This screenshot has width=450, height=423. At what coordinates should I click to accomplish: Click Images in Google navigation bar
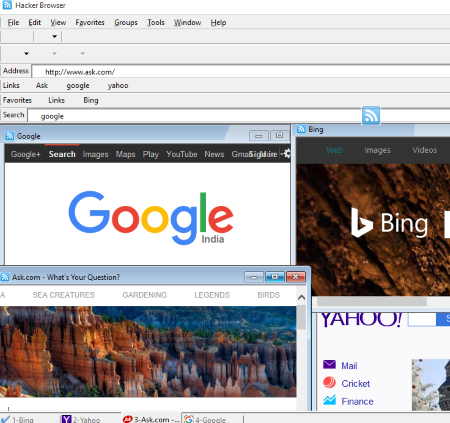tap(96, 154)
